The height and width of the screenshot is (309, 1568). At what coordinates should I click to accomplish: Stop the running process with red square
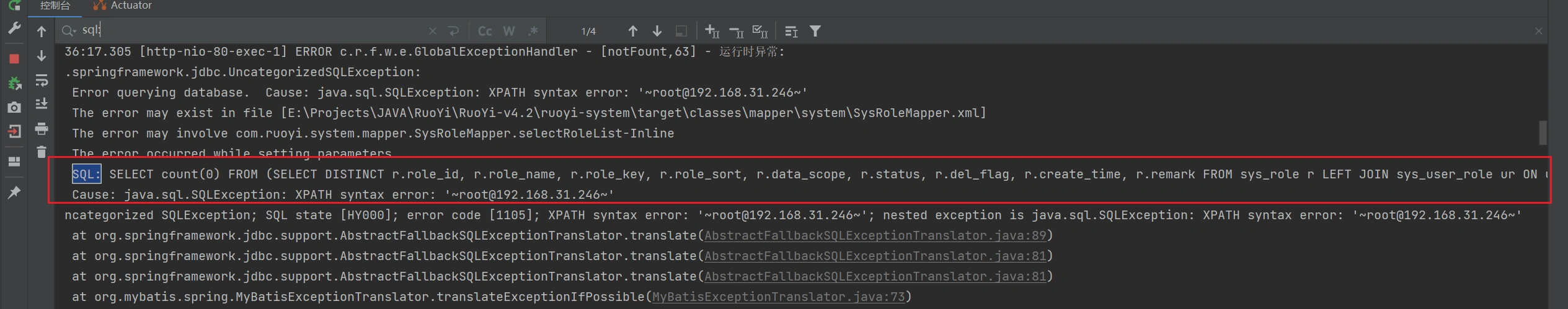(14, 59)
